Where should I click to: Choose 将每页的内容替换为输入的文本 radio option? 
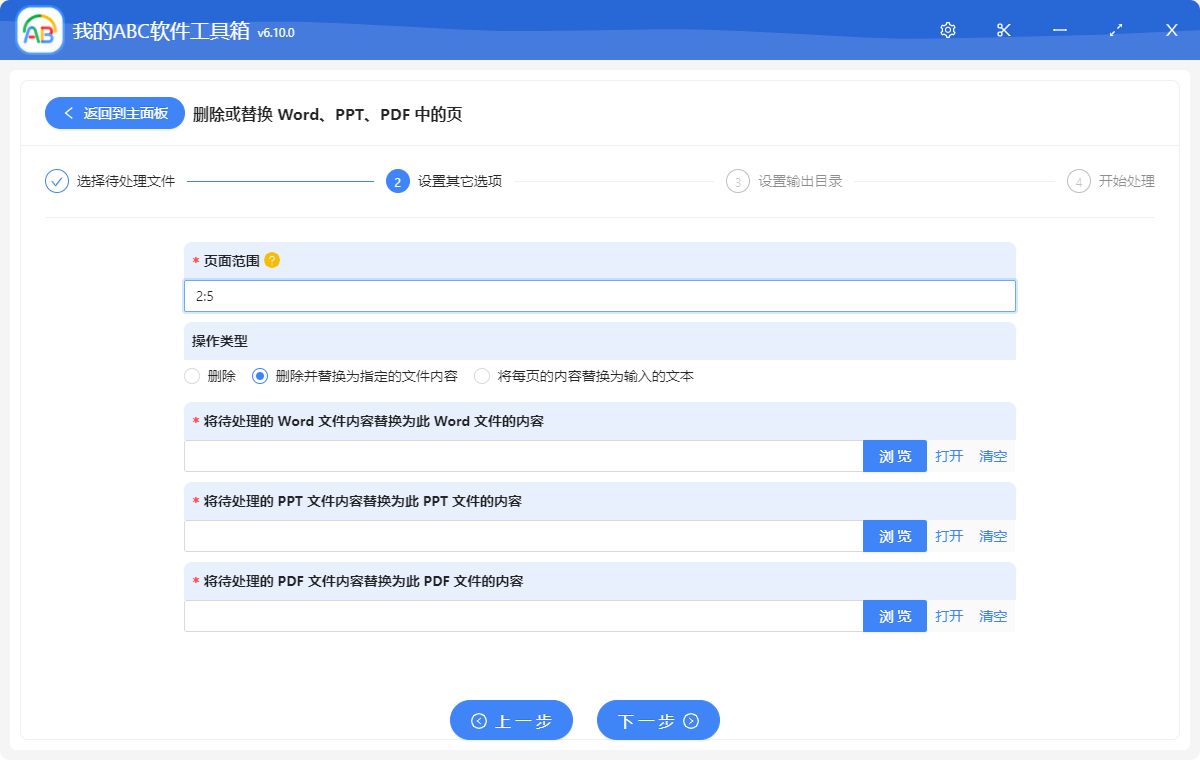[482, 376]
